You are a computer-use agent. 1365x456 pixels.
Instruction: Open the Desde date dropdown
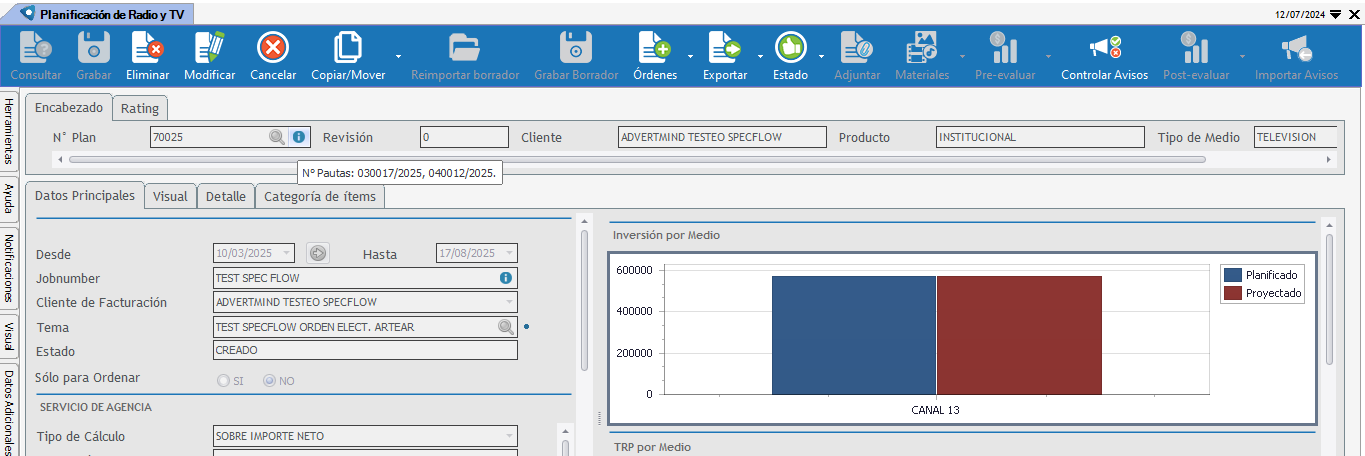288,254
